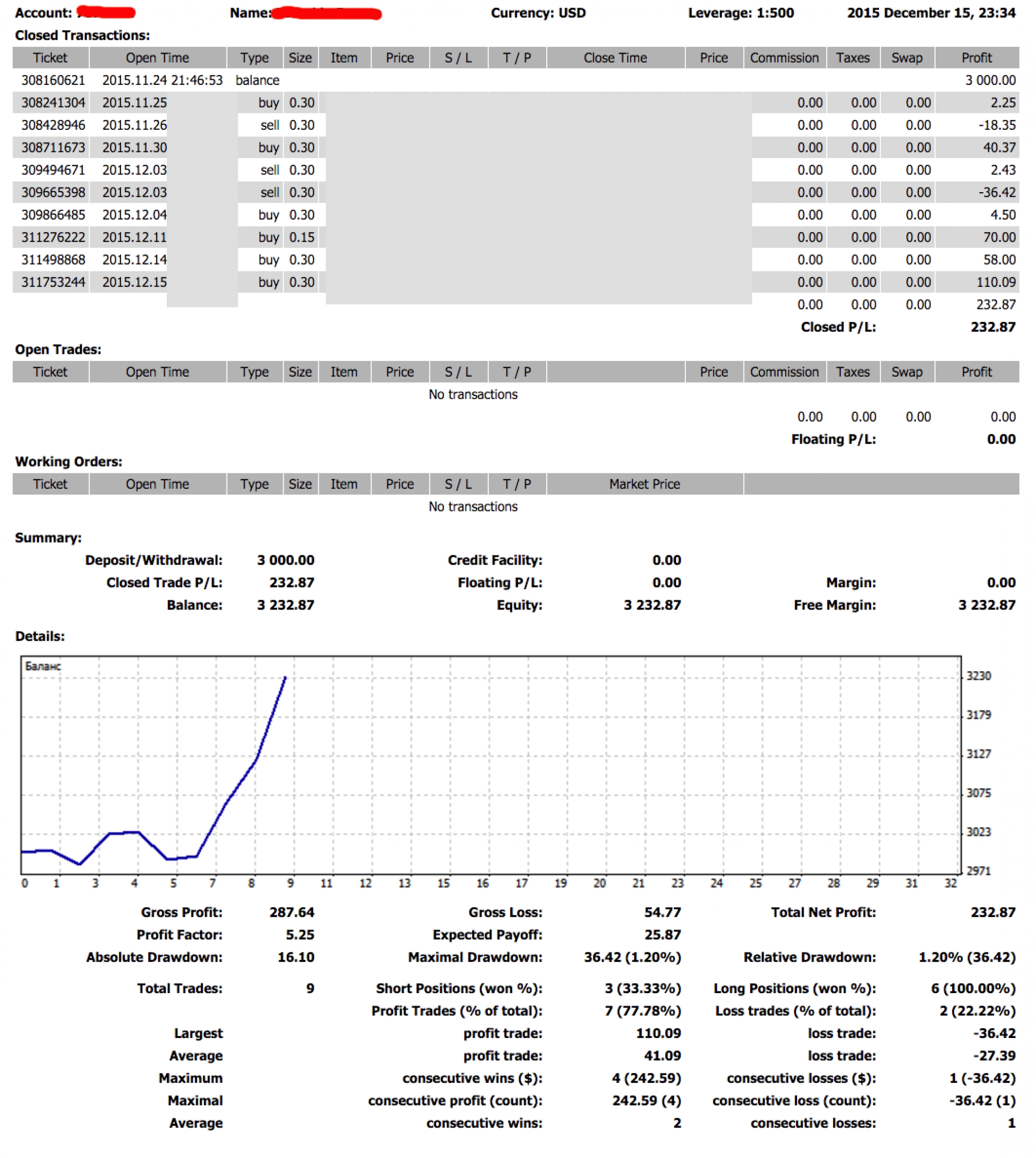Click the Баланс label on the chart
Screen dimensions: 1036x1158
[43, 667]
